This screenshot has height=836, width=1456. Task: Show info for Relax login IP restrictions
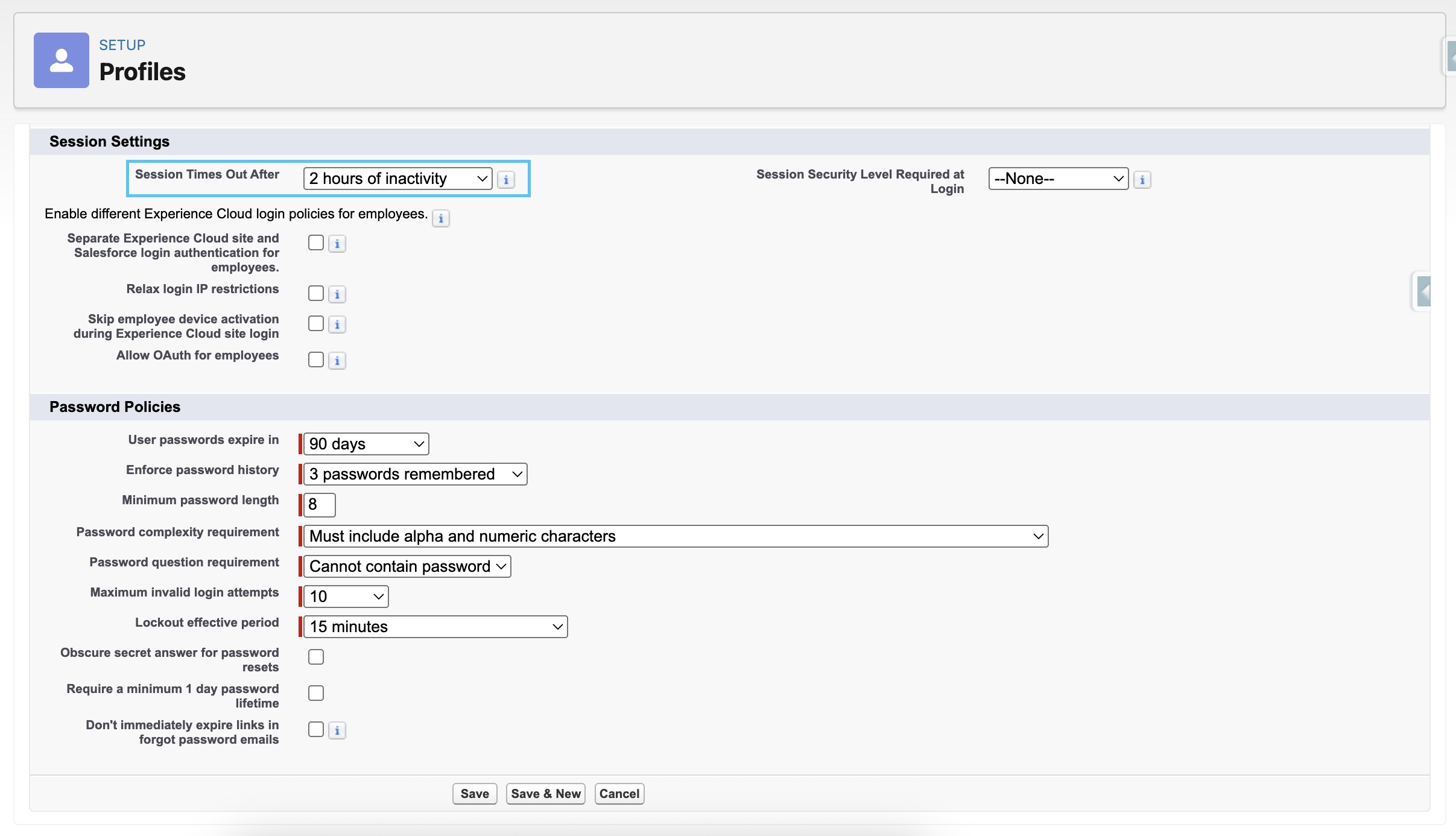point(337,294)
